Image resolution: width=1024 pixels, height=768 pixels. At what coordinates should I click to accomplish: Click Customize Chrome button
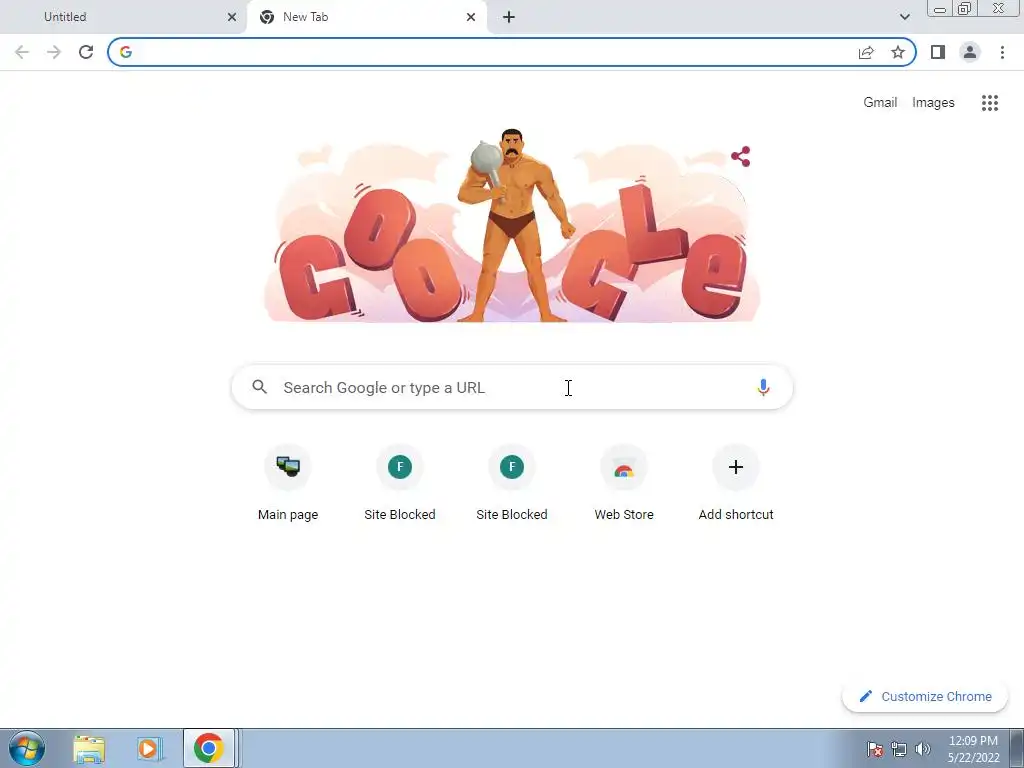[925, 697]
